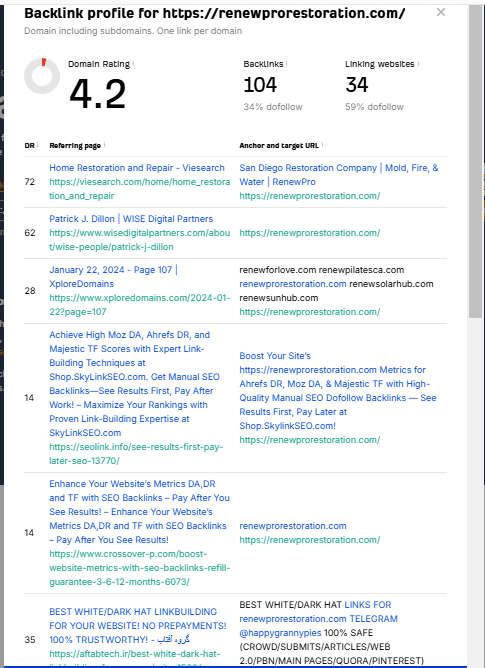Open the wisedigitalpartners.com patrick-j-dillon URL
This screenshot has width=485, height=668.
(139, 240)
